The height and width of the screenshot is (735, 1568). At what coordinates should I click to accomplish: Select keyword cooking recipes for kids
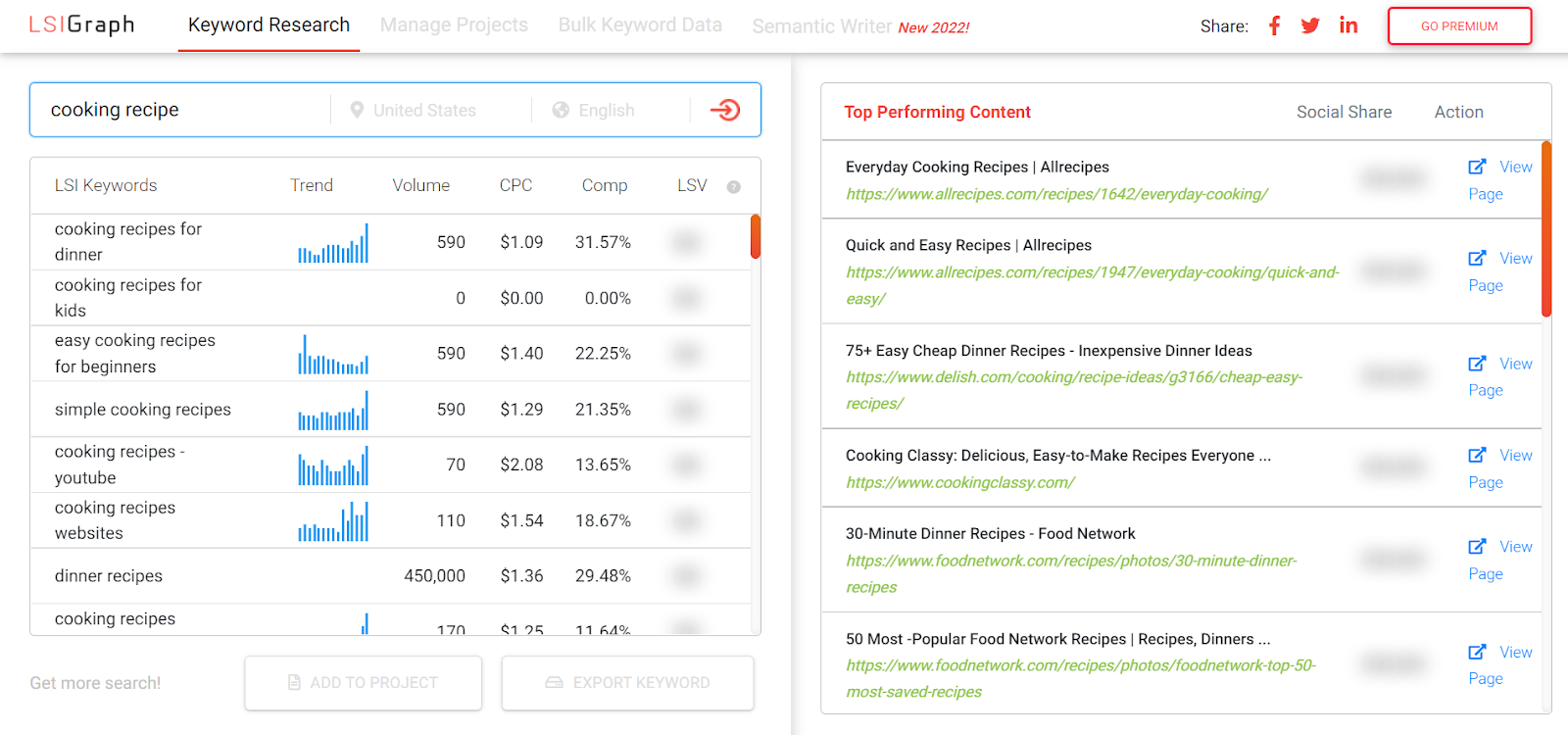pos(128,298)
